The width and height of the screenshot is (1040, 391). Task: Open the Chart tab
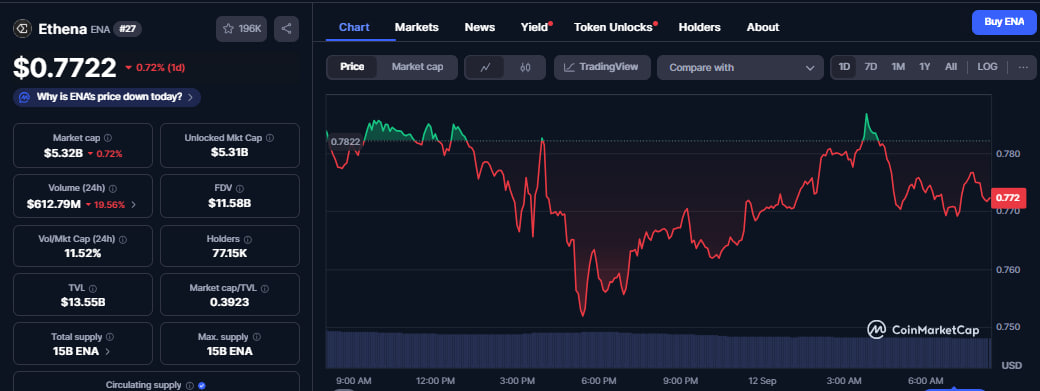point(354,27)
